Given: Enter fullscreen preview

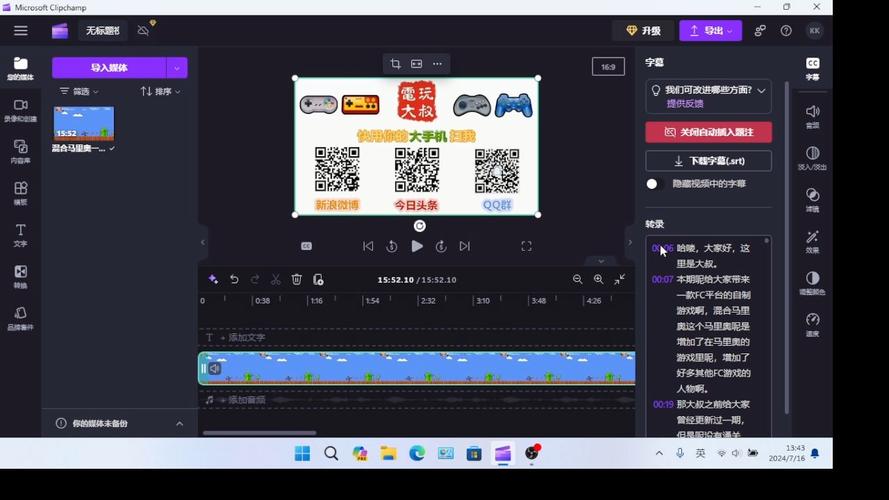Looking at the screenshot, I should [526, 246].
